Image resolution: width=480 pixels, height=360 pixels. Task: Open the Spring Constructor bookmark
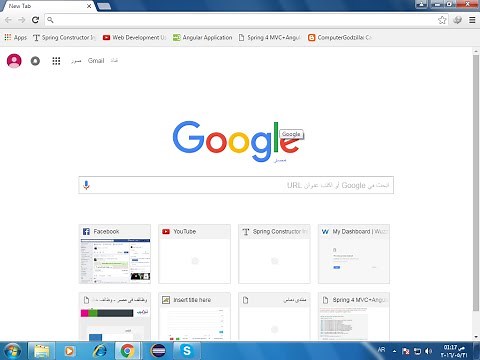pyautogui.click(x=64, y=38)
